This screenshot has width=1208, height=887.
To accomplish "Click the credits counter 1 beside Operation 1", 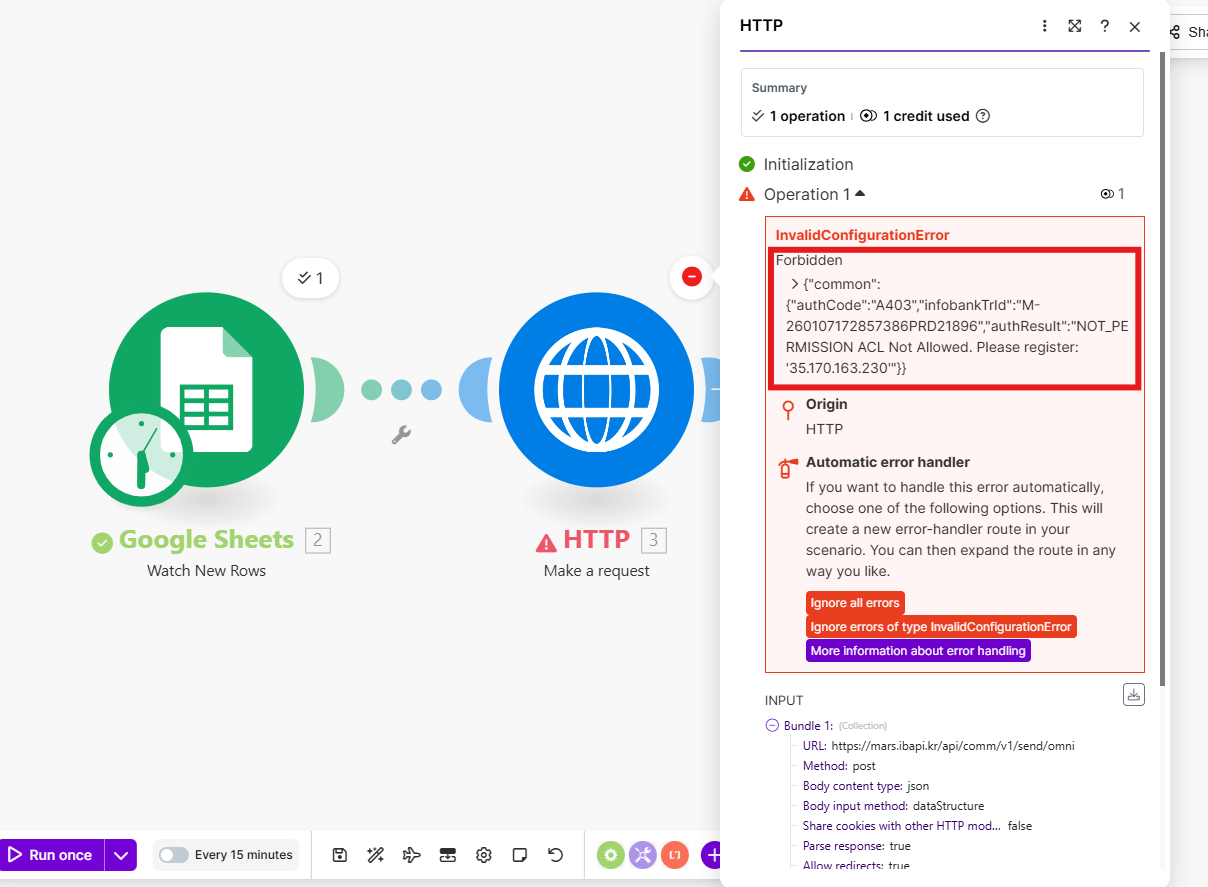I will click(x=1113, y=194).
